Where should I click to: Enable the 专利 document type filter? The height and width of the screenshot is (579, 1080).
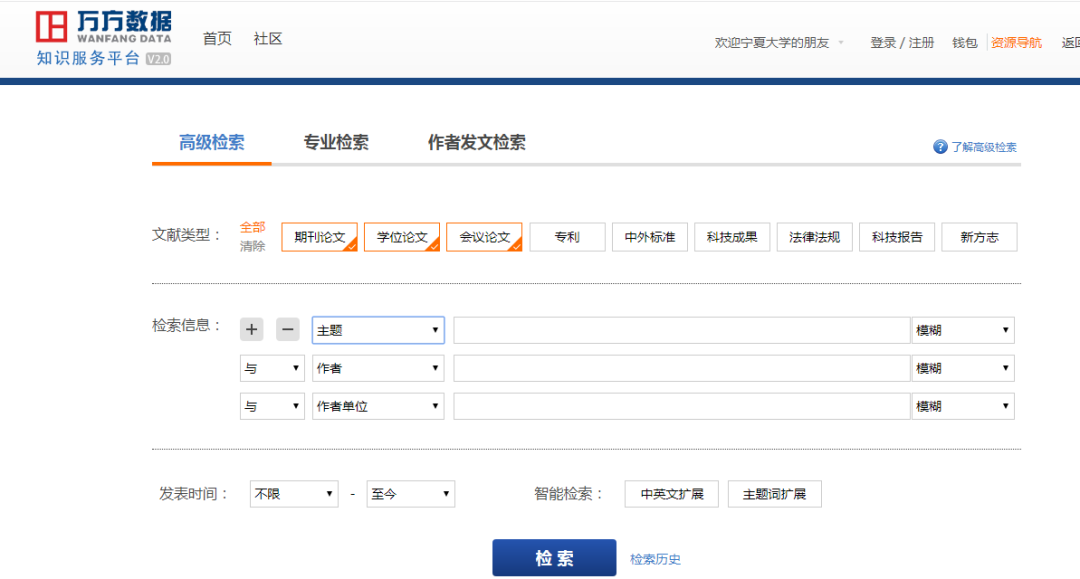coord(567,236)
